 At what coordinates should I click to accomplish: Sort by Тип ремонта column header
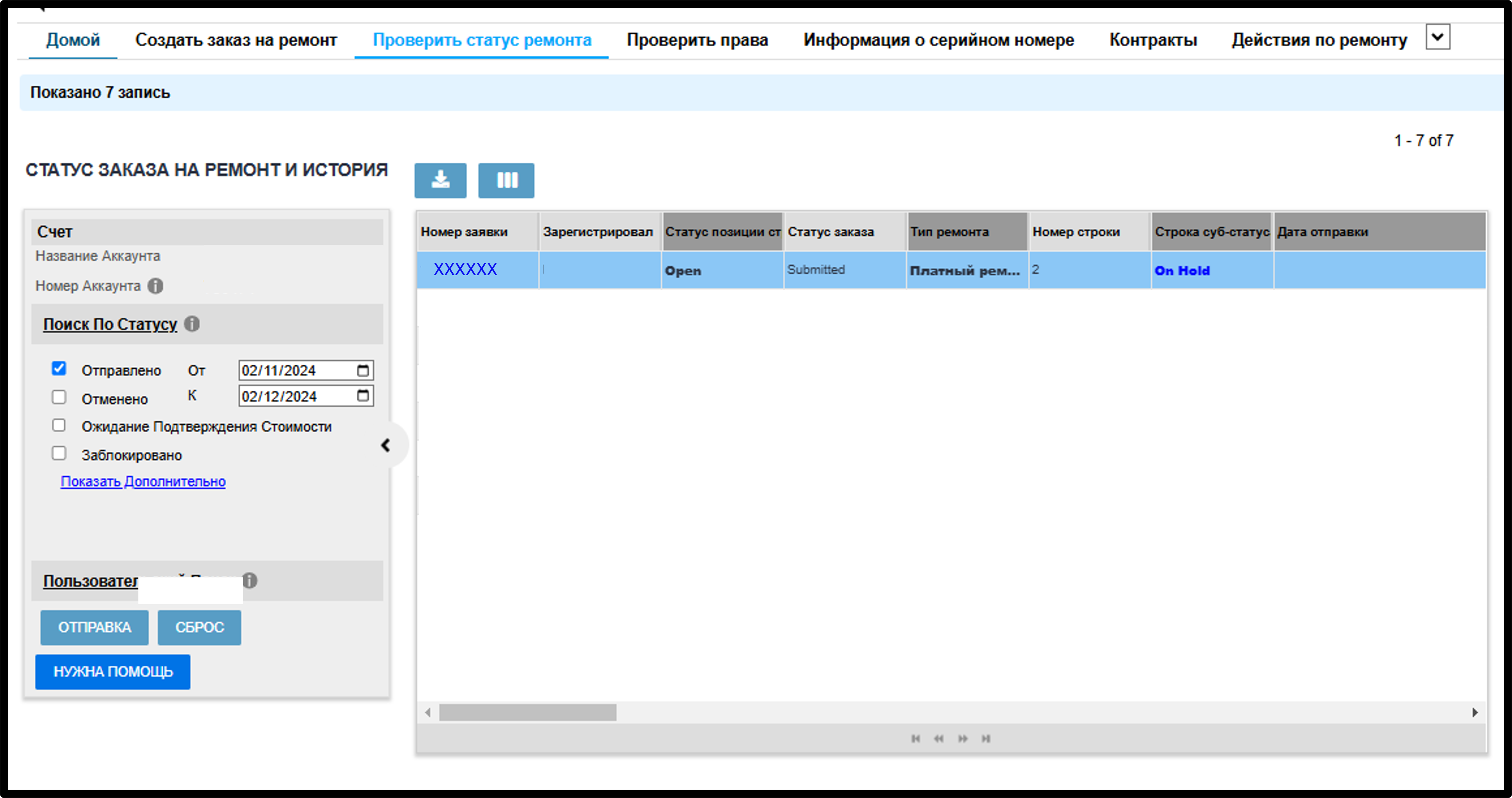(x=967, y=232)
